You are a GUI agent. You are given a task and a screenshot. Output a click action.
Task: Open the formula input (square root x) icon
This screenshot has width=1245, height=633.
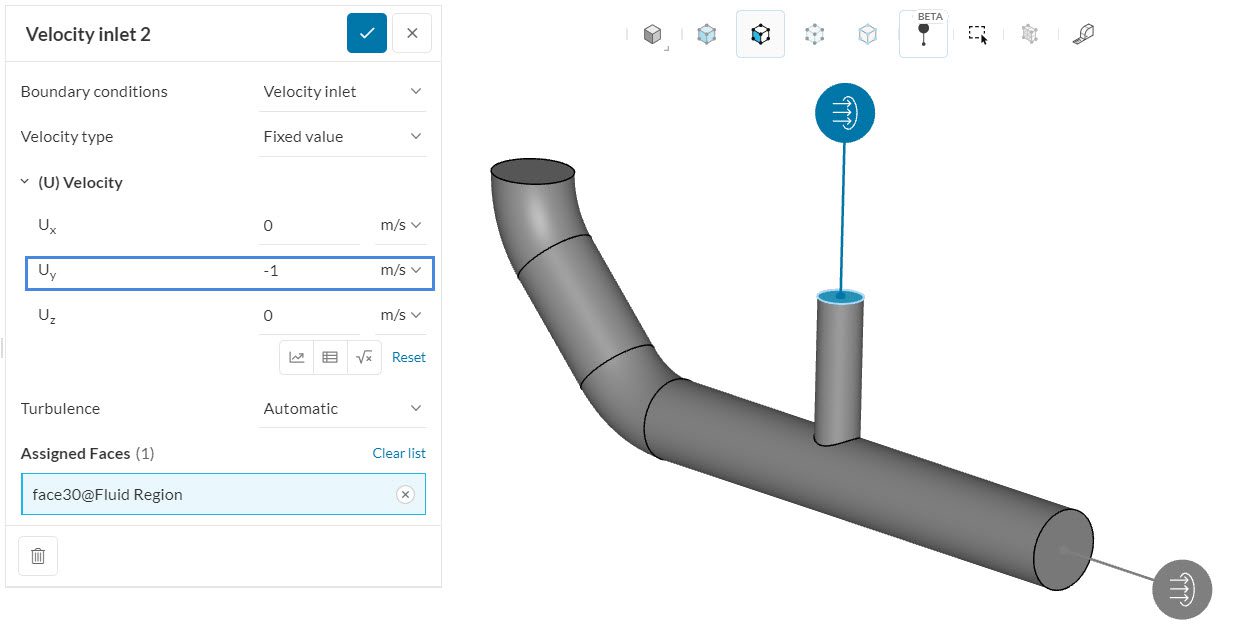[x=364, y=357]
